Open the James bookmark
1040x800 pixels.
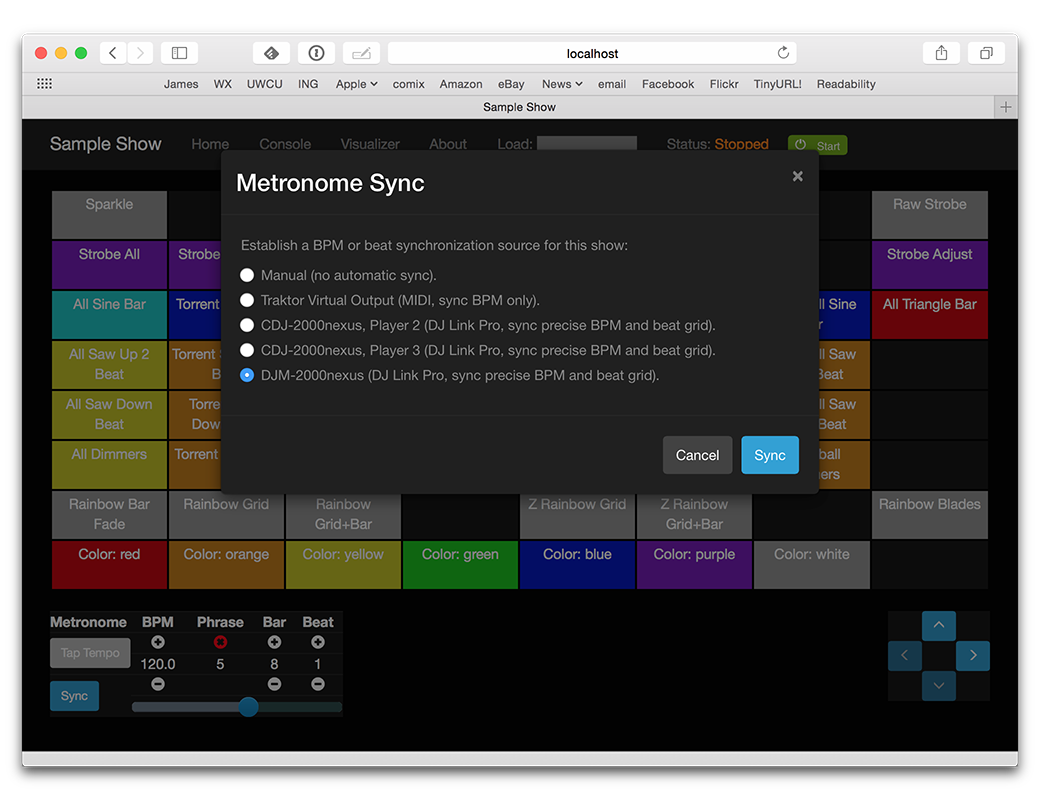tap(181, 84)
